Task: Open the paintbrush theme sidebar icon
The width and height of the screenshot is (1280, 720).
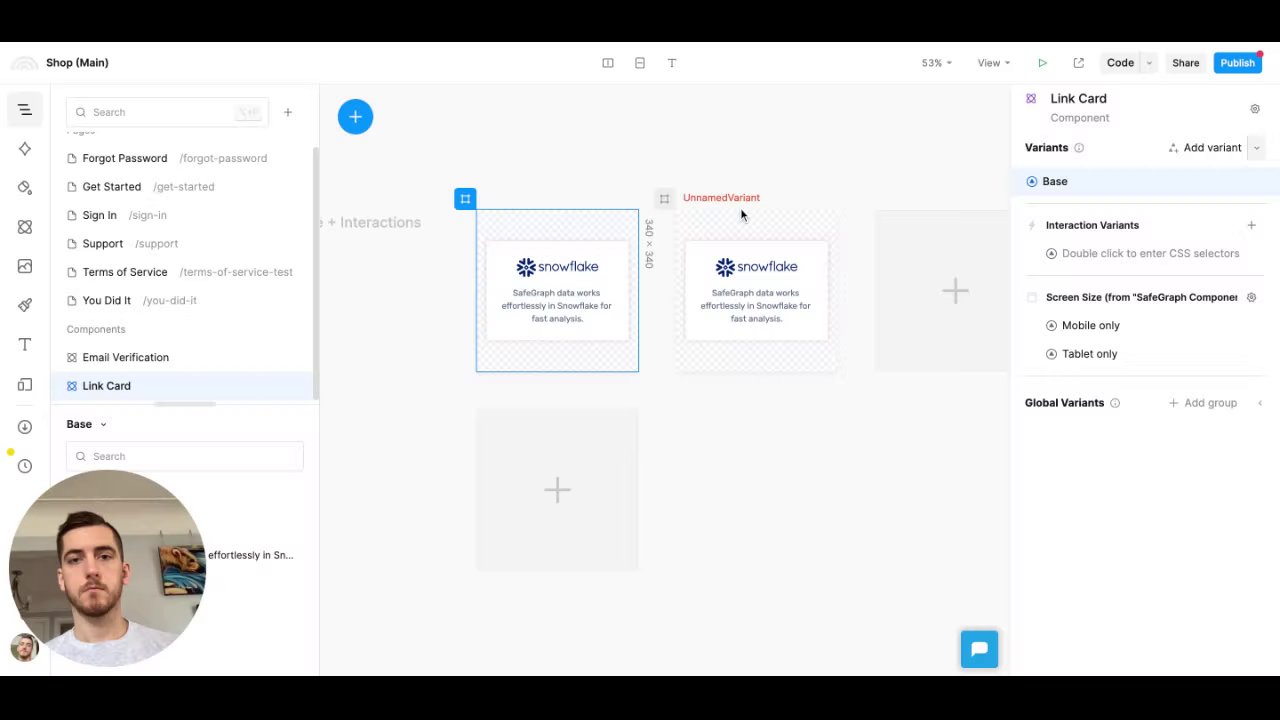Action: tap(25, 305)
